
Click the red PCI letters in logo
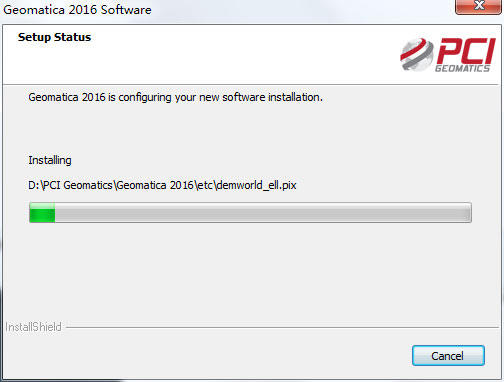coord(466,51)
